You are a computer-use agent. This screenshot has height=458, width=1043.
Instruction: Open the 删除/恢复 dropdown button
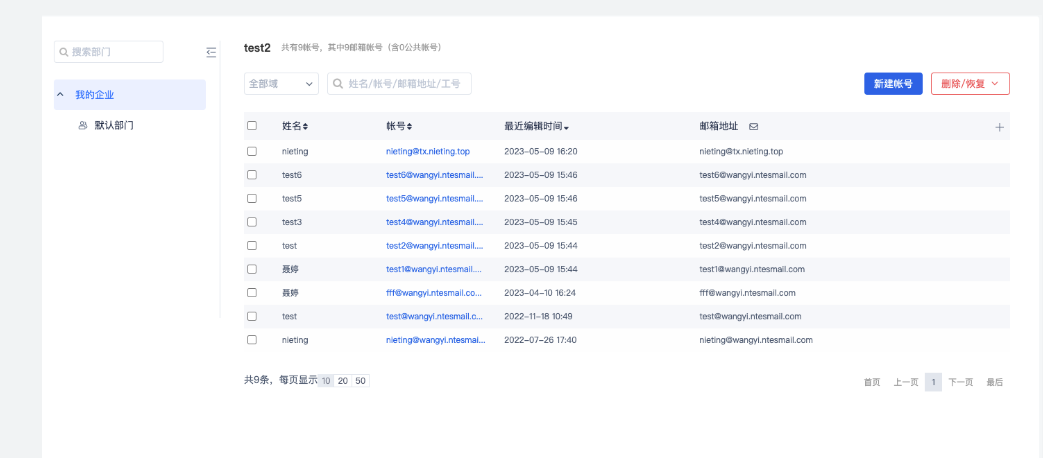[970, 84]
